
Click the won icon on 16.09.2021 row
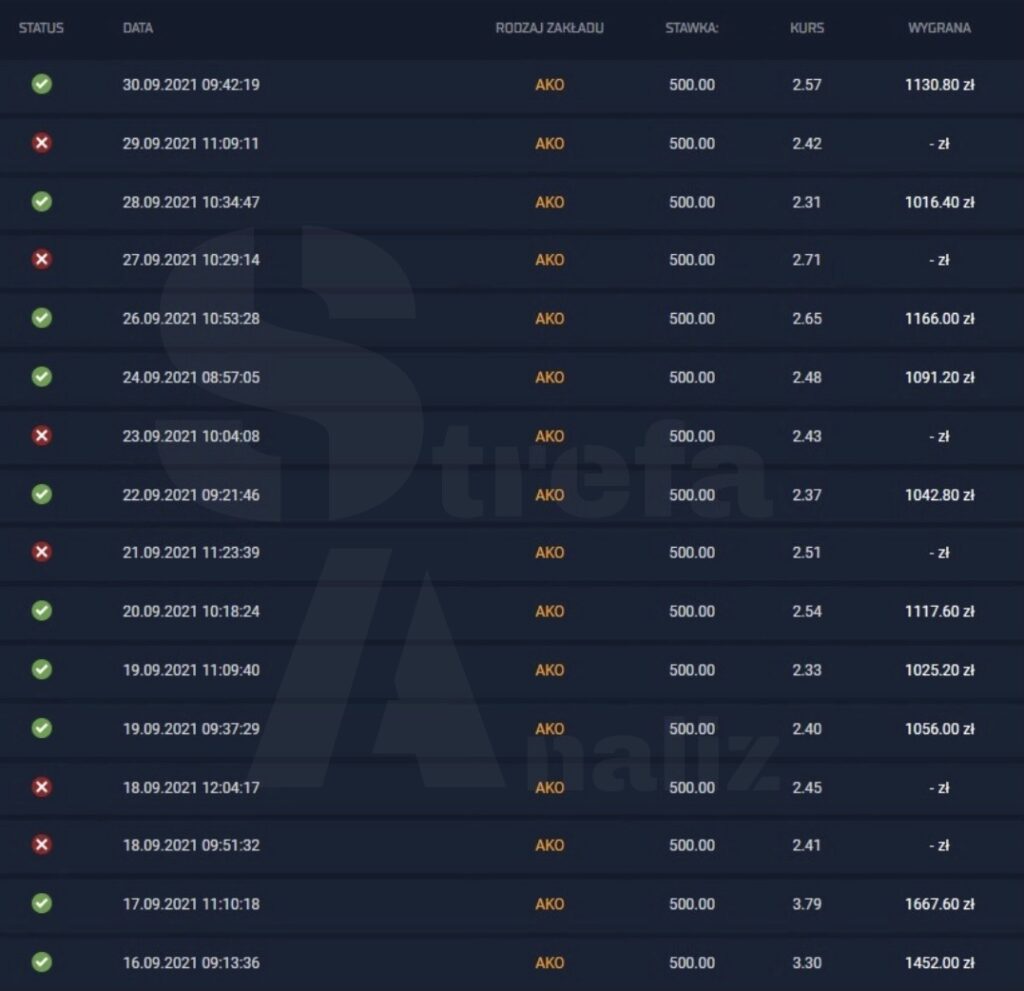42,962
